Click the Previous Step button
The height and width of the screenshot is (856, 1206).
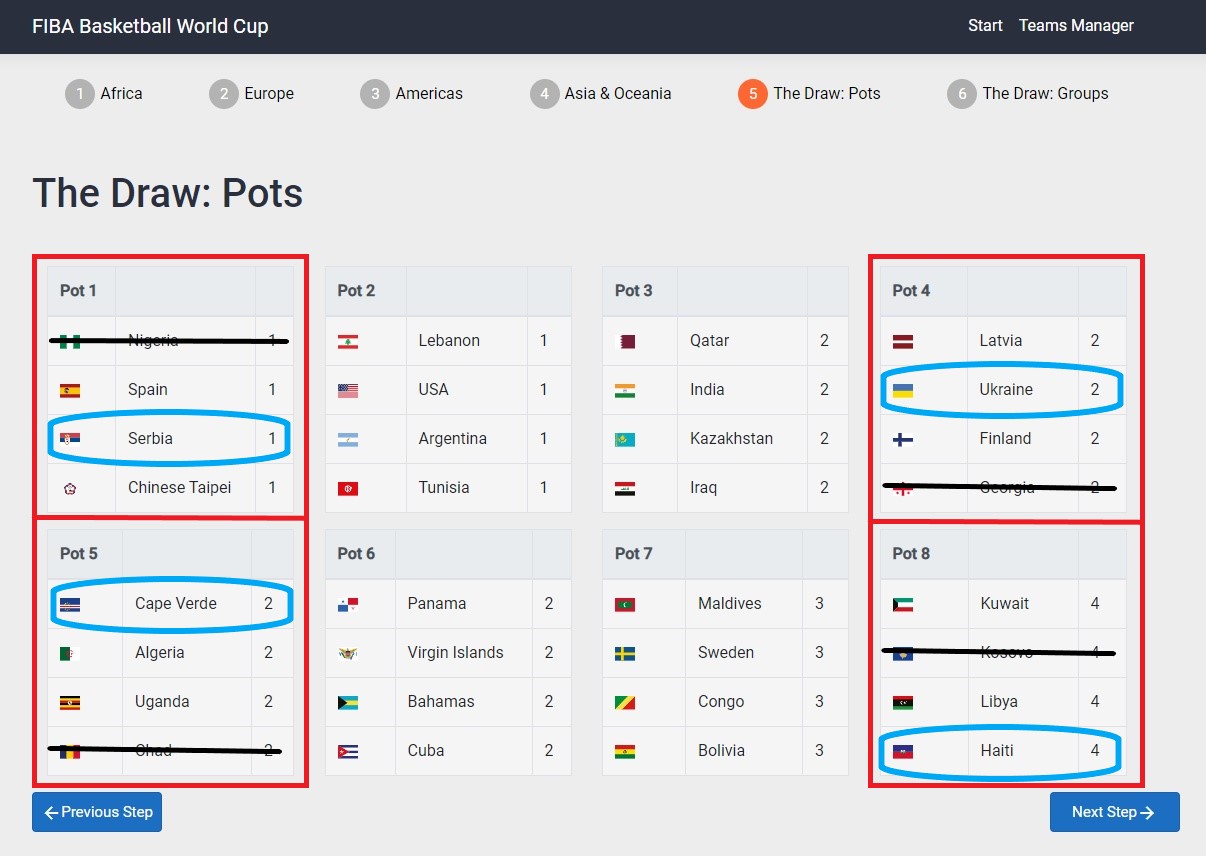[x=97, y=812]
